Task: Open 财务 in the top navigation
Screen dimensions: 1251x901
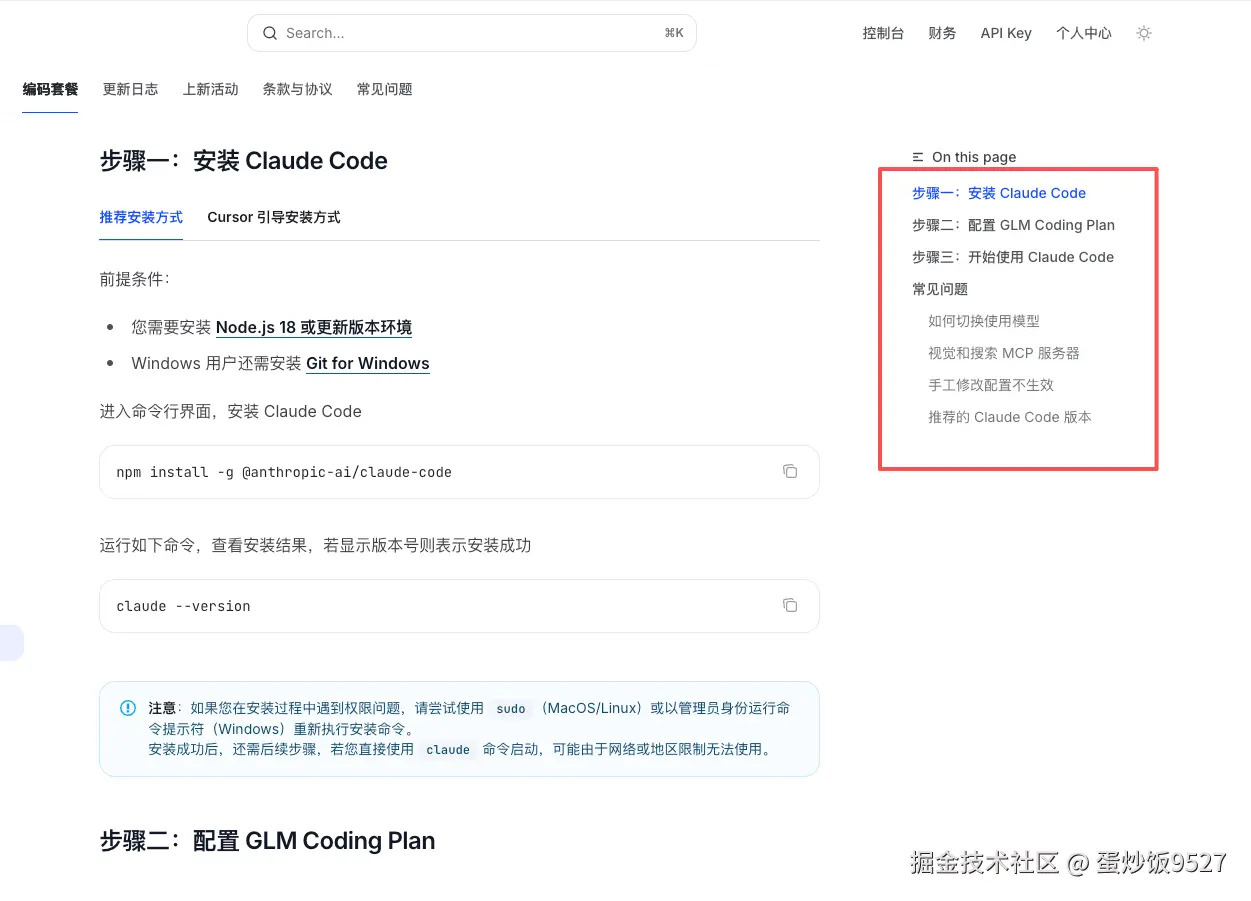Action: [942, 33]
